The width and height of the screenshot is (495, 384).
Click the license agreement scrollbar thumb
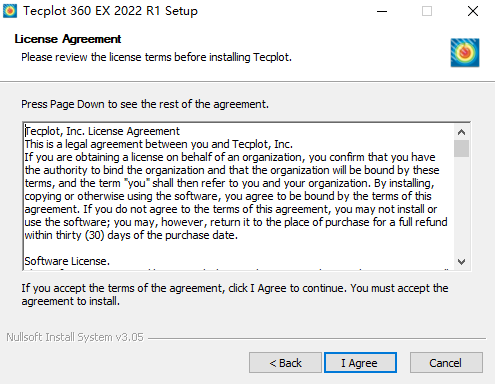tap(461, 148)
